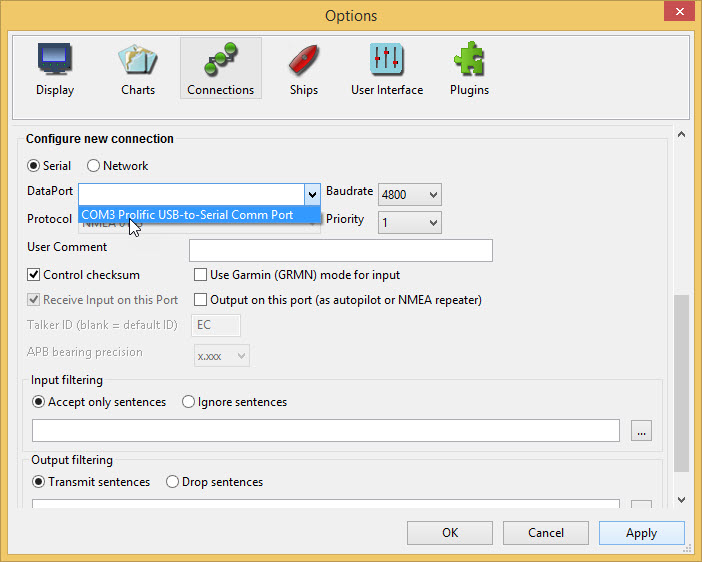Click the Input filtering browse button
Image resolution: width=702 pixels, height=562 pixels.
click(642, 431)
